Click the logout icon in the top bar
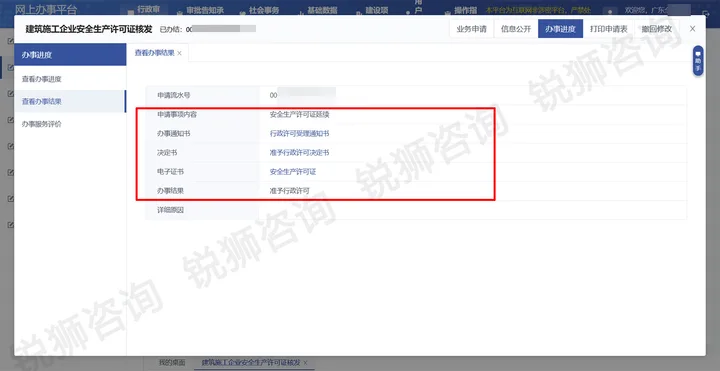The width and height of the screenshot is (720, 371). (x=706, y=13)
